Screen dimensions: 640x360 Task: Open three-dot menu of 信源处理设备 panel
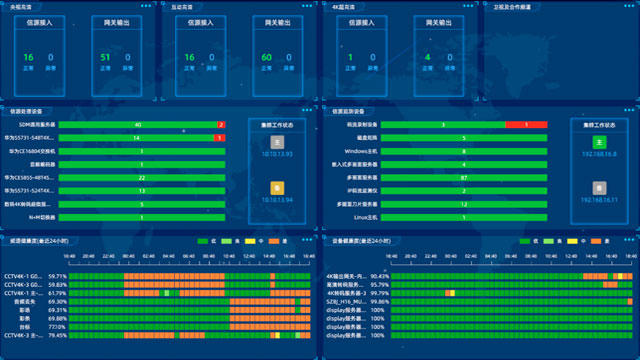307,110
